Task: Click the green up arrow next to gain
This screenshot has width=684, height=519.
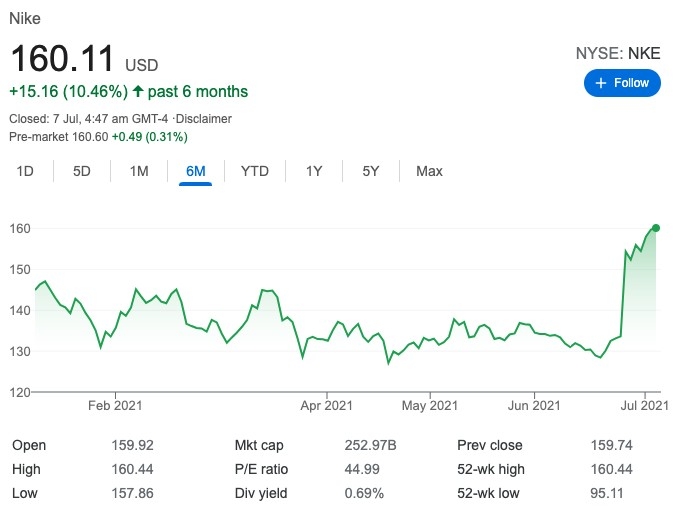Action: [x=138, y=91]
